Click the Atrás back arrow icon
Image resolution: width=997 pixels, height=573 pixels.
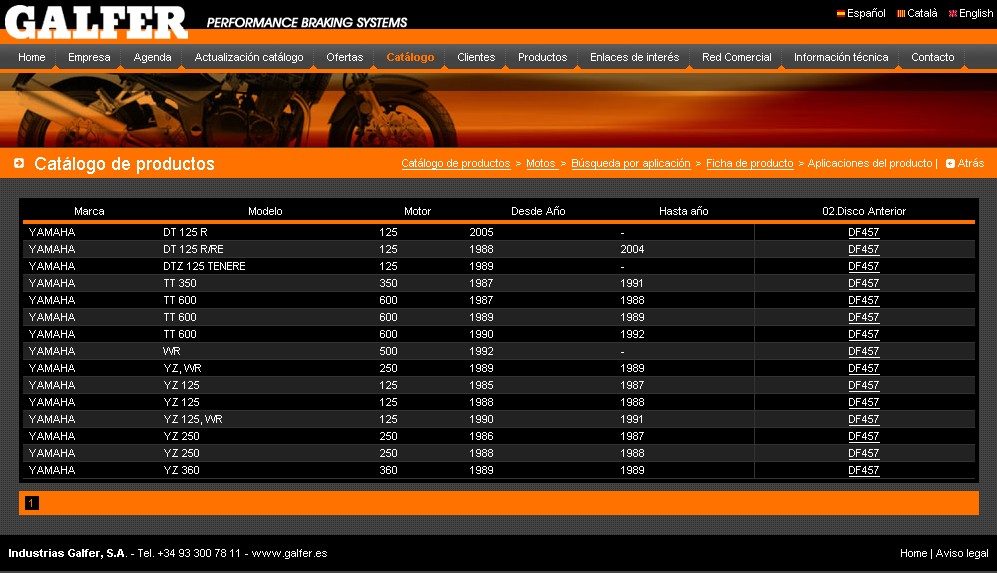pyautogui.click(x=950, y=163)
